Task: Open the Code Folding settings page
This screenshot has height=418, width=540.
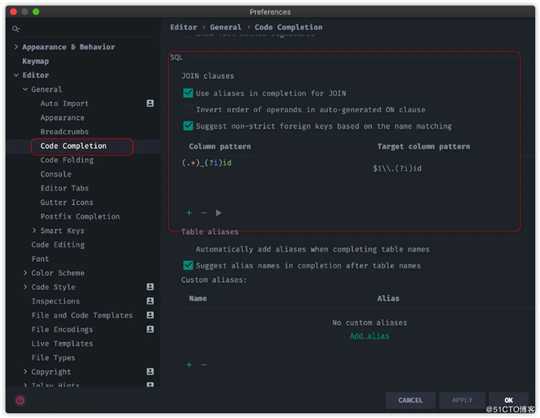Action: click(67, 160)
